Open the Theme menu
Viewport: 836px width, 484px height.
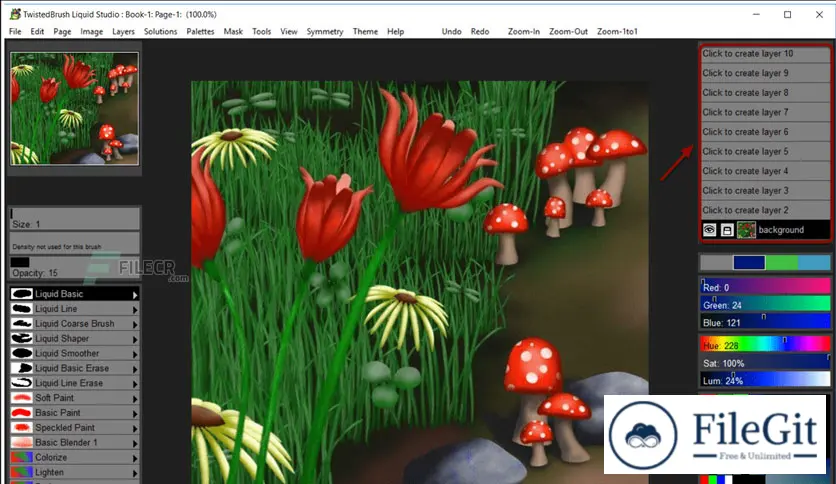365,31
